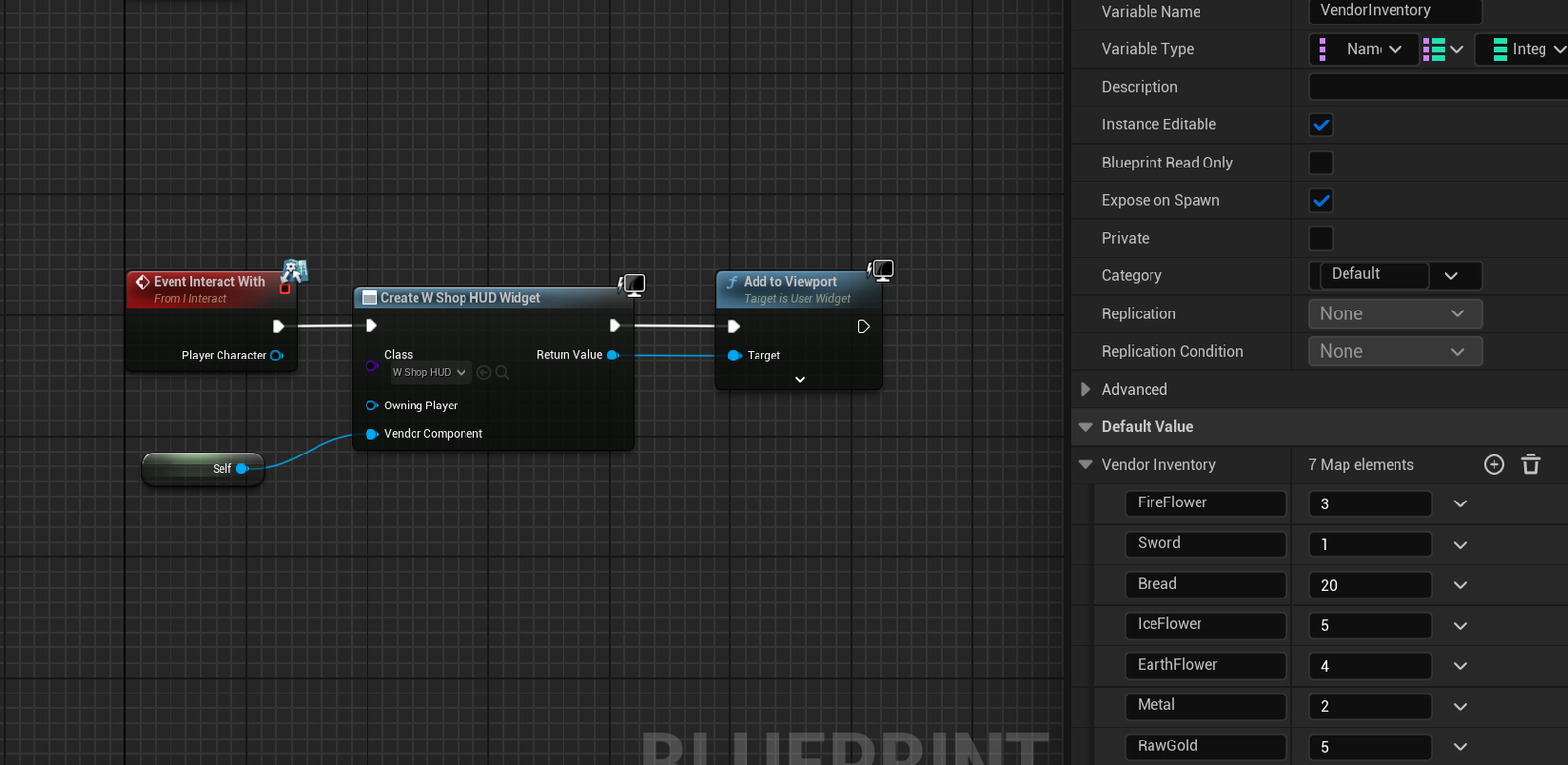The width and height of the screenshot is (1568, 765).
Task: Open the Replication dropdown
Action: (1394, 314)
